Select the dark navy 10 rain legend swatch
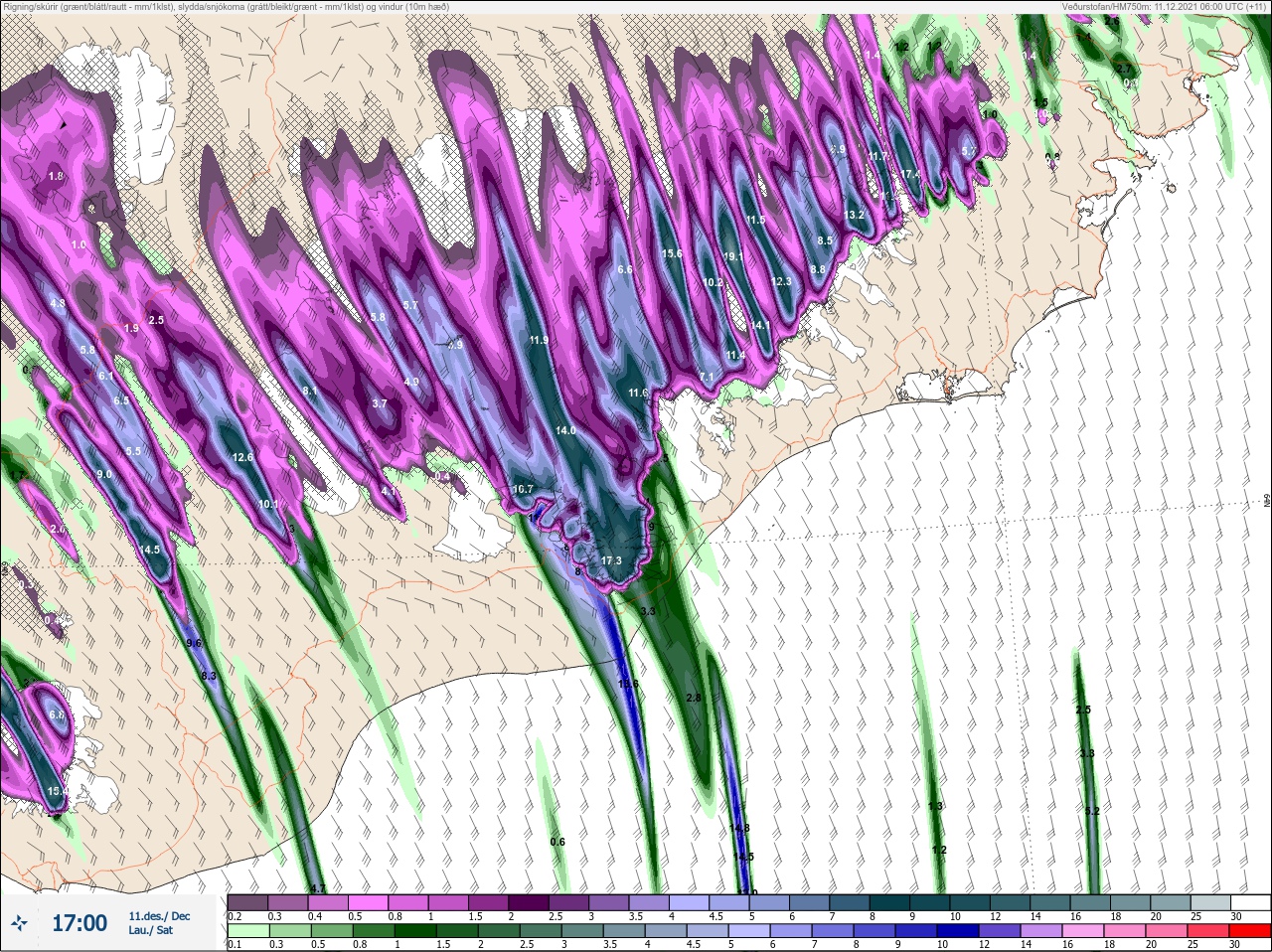Viewport: 1272px width, 952px height. [x=956, y=931]
